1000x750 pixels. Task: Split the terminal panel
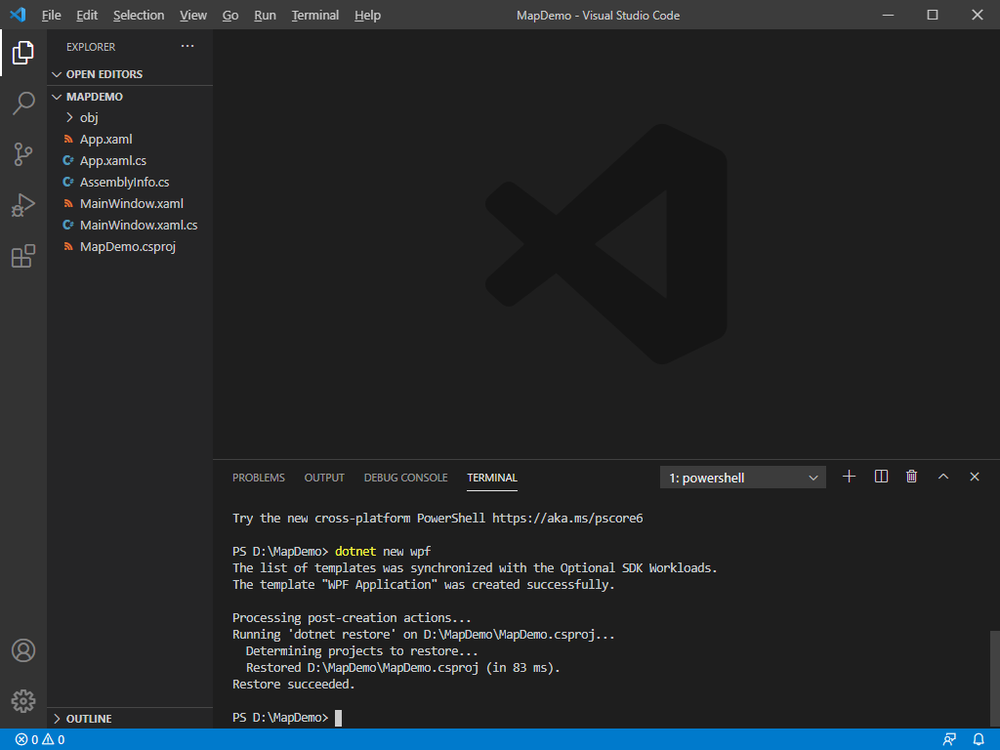coord(881,476)
